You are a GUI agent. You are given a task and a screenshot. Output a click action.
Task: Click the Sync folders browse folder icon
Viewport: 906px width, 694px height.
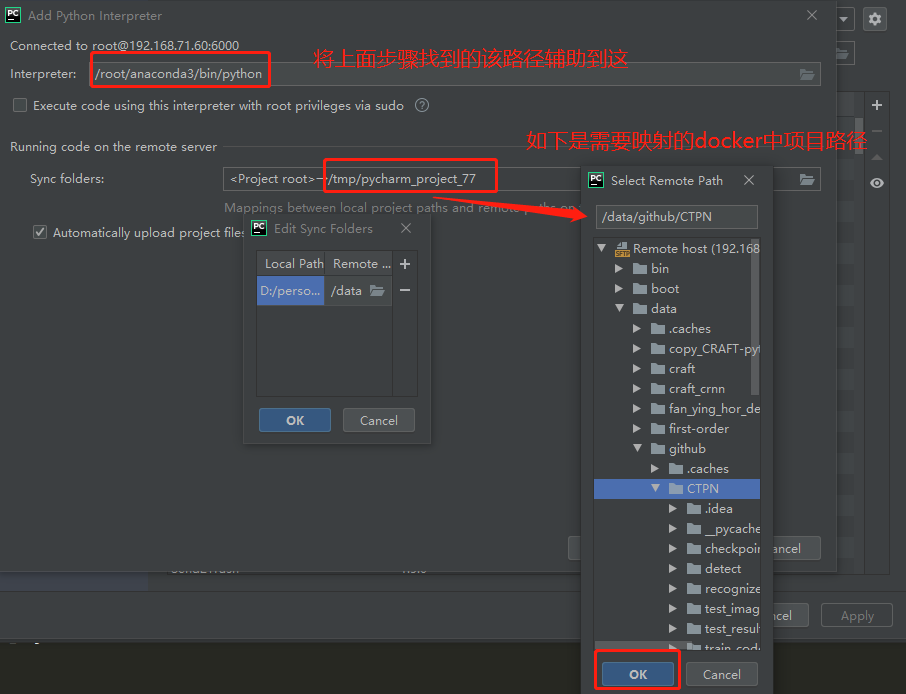pos(807,180)
